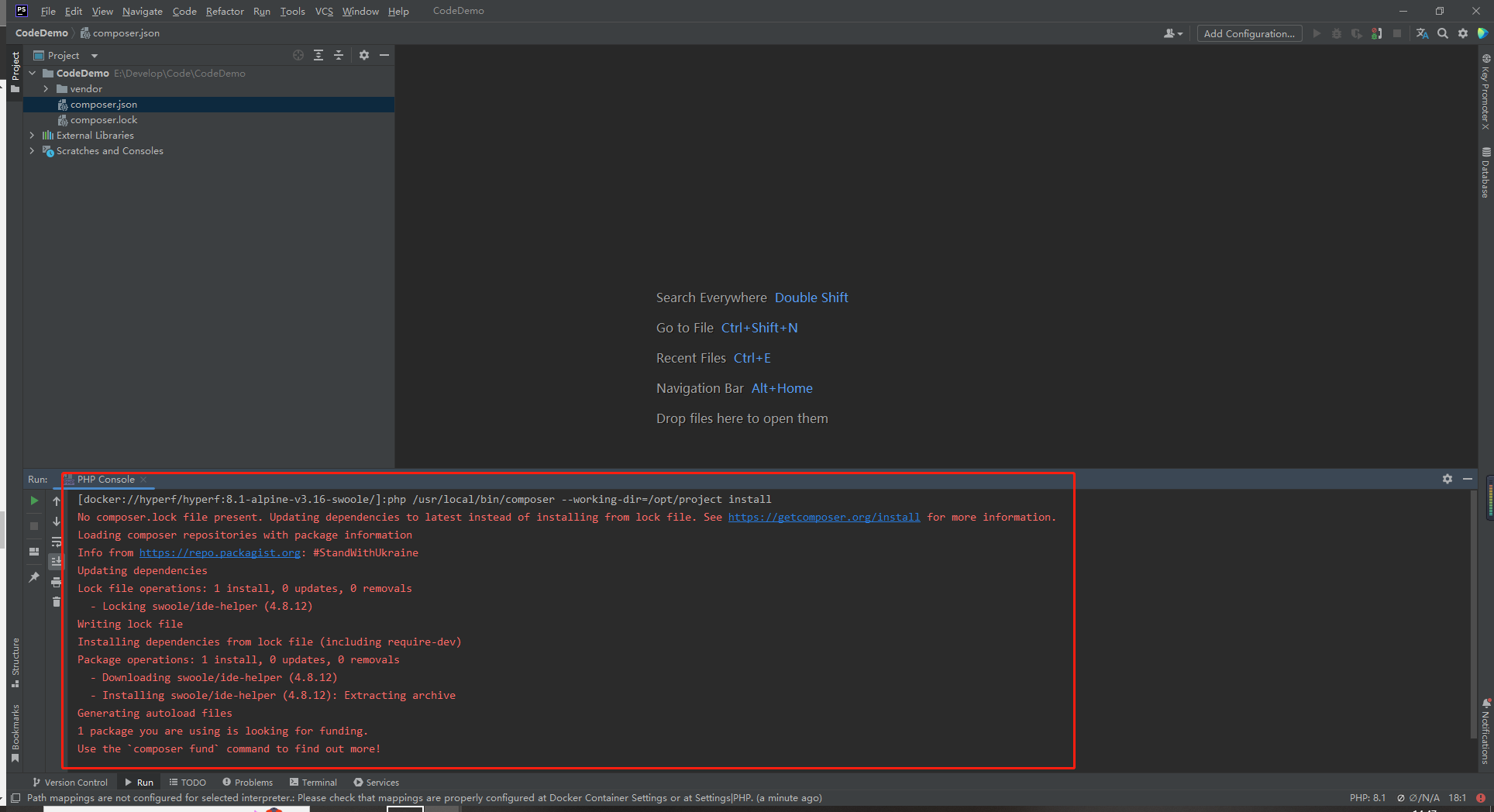Expand Scratches and Consoles node

point(33,150)
